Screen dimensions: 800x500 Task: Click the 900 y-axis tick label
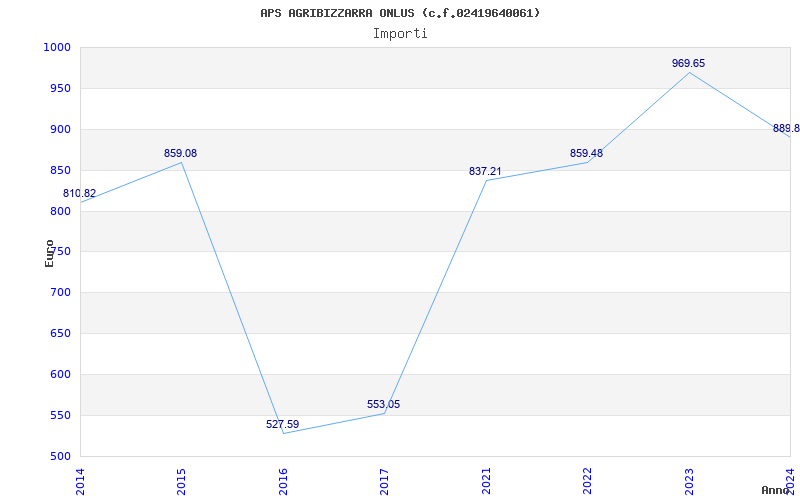click(x=60, y=130)
